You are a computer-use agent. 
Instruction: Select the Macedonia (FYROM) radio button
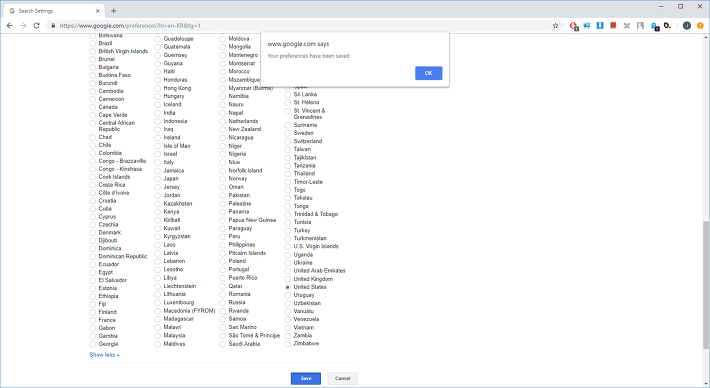pos(158,311)
